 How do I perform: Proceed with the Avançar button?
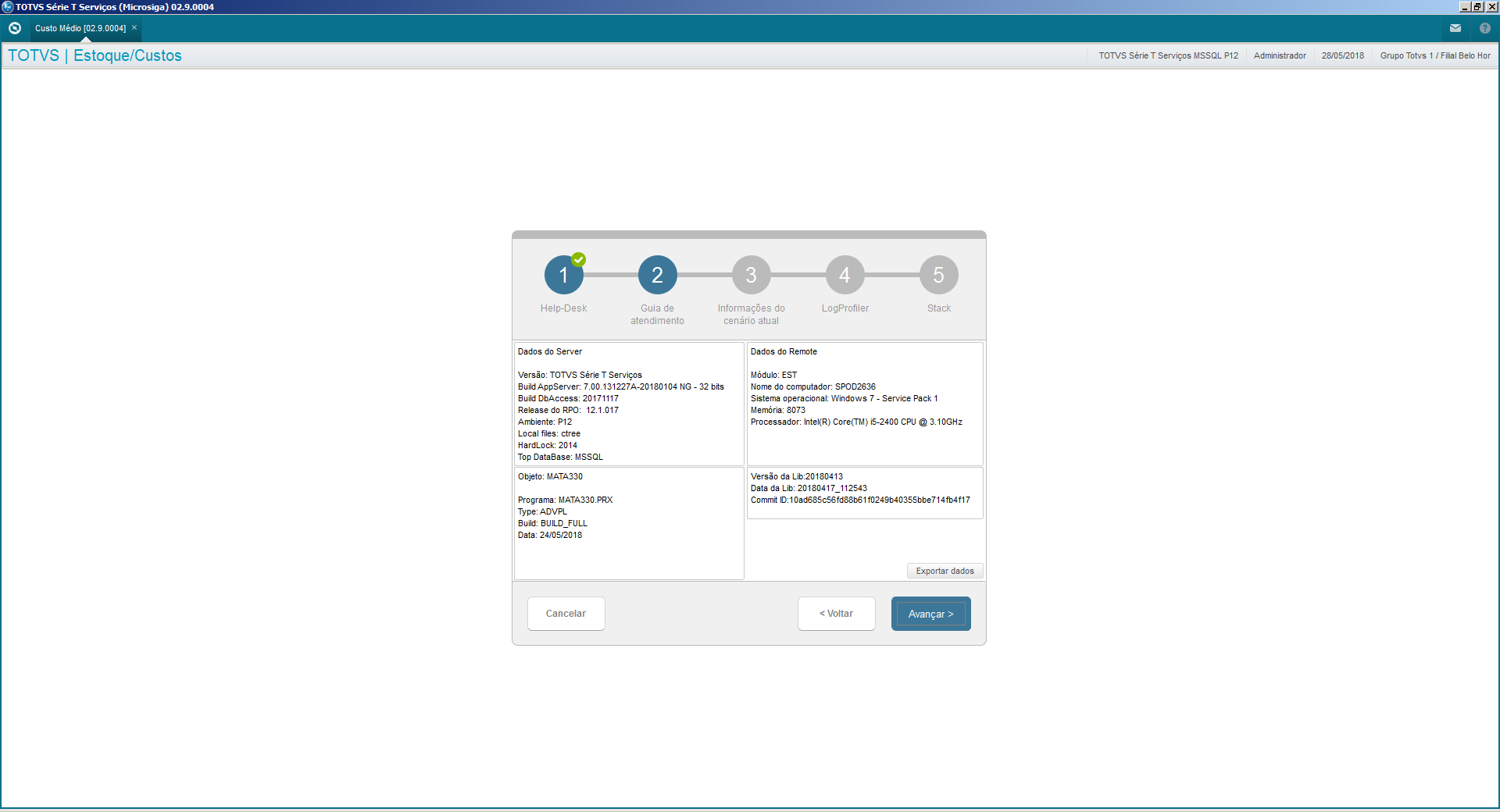pos(930,614)
